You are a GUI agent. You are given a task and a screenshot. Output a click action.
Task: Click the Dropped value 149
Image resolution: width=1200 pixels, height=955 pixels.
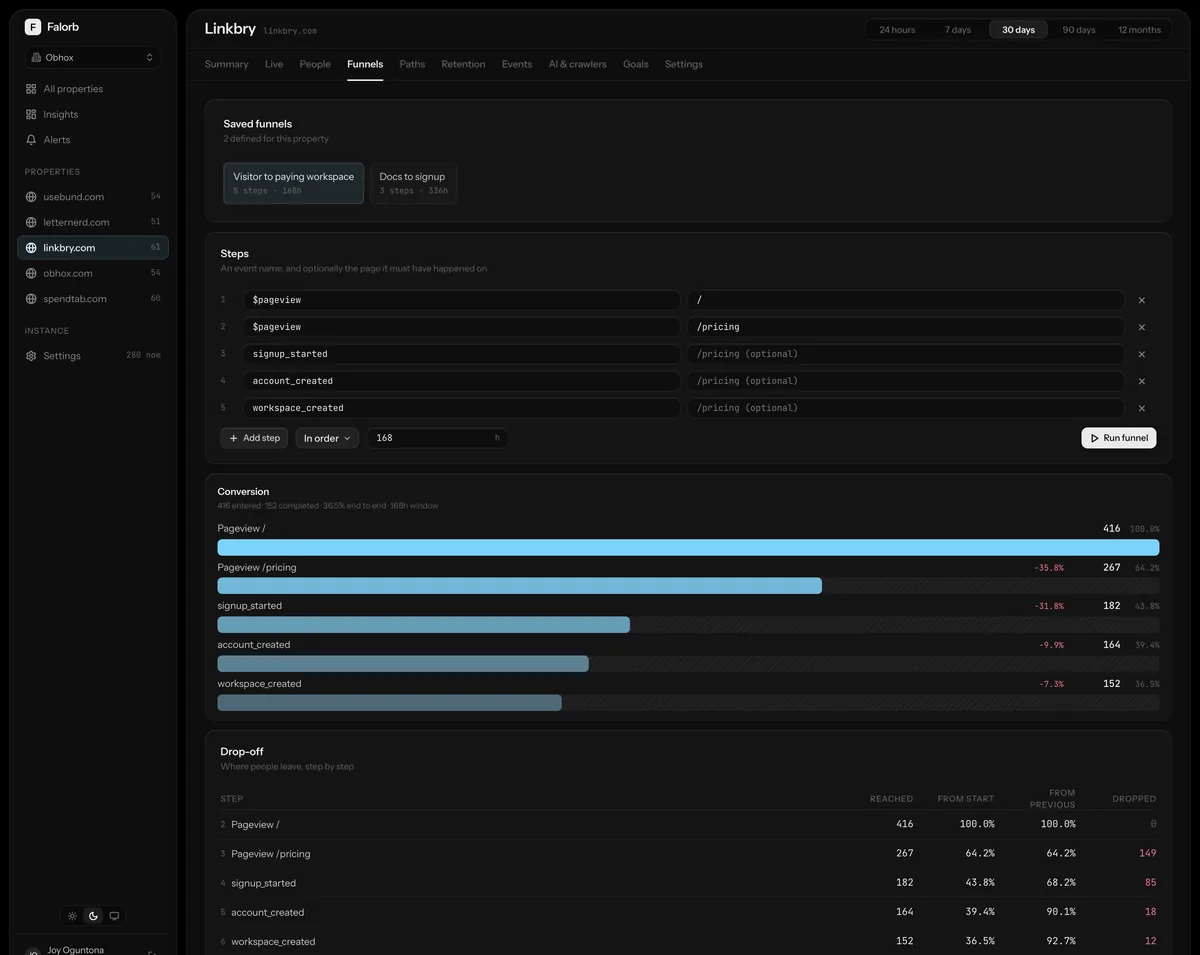point(1147,853)
